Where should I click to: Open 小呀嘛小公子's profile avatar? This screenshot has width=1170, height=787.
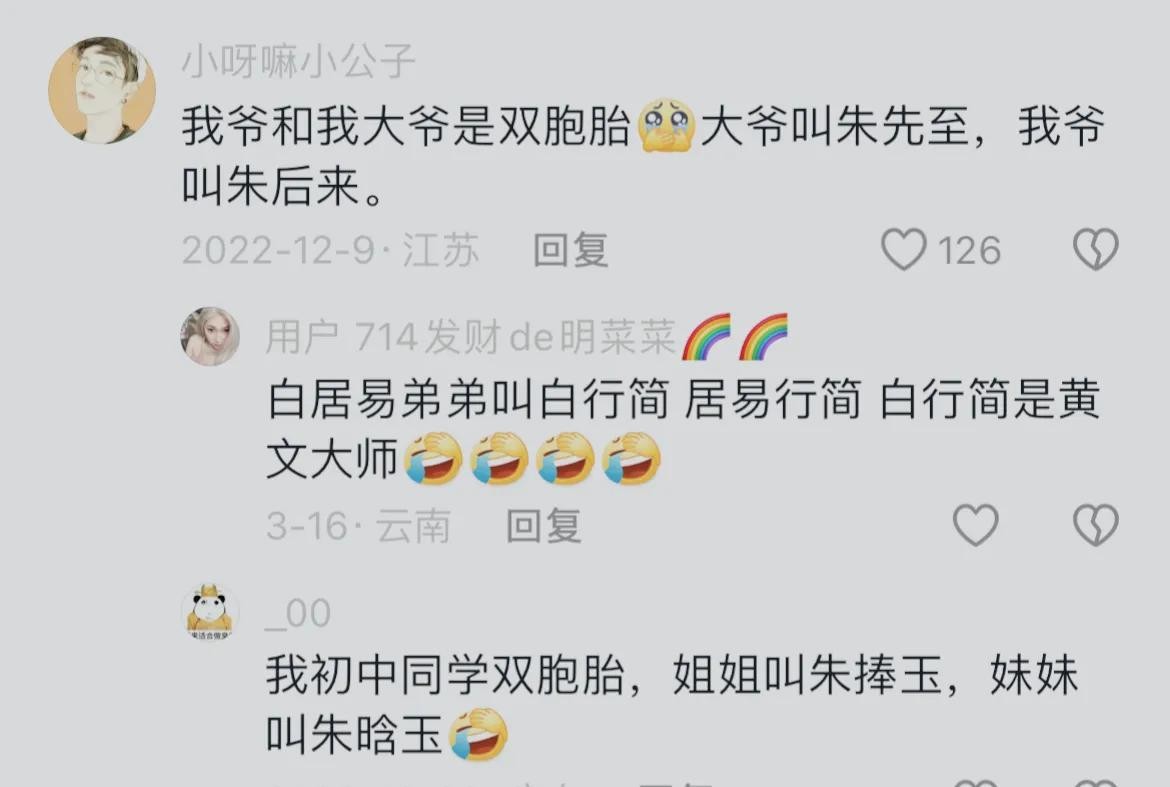(x=102, y=90)
